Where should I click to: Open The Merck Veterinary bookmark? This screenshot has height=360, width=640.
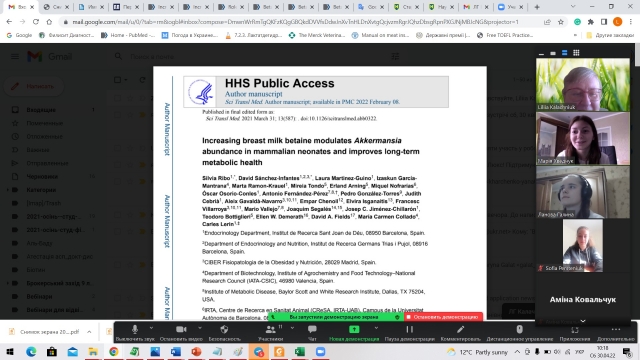click(317, 35)
